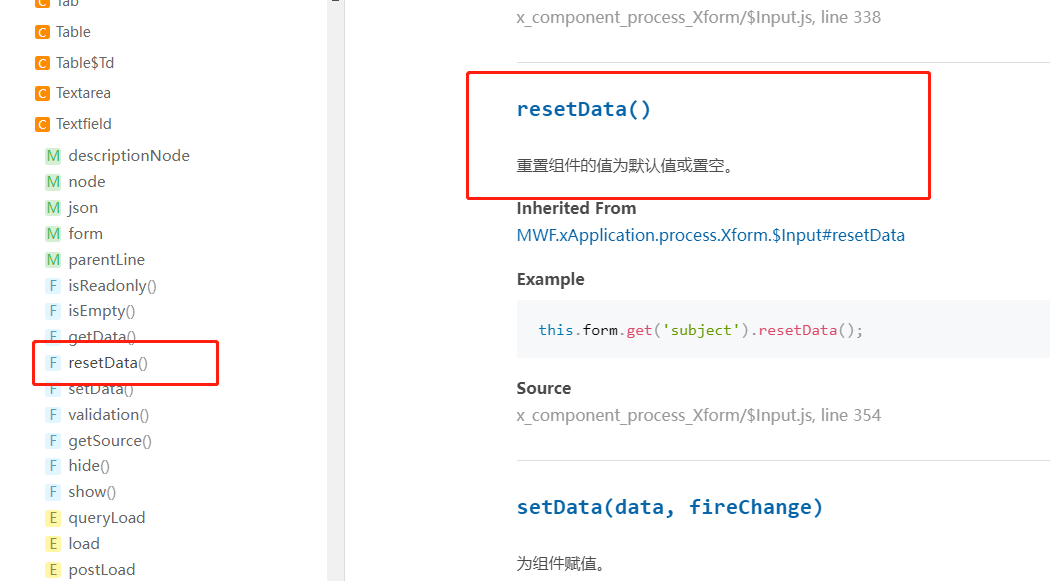Open source file link at line 354
This screenshot has height=581, width=1050.
698,415
